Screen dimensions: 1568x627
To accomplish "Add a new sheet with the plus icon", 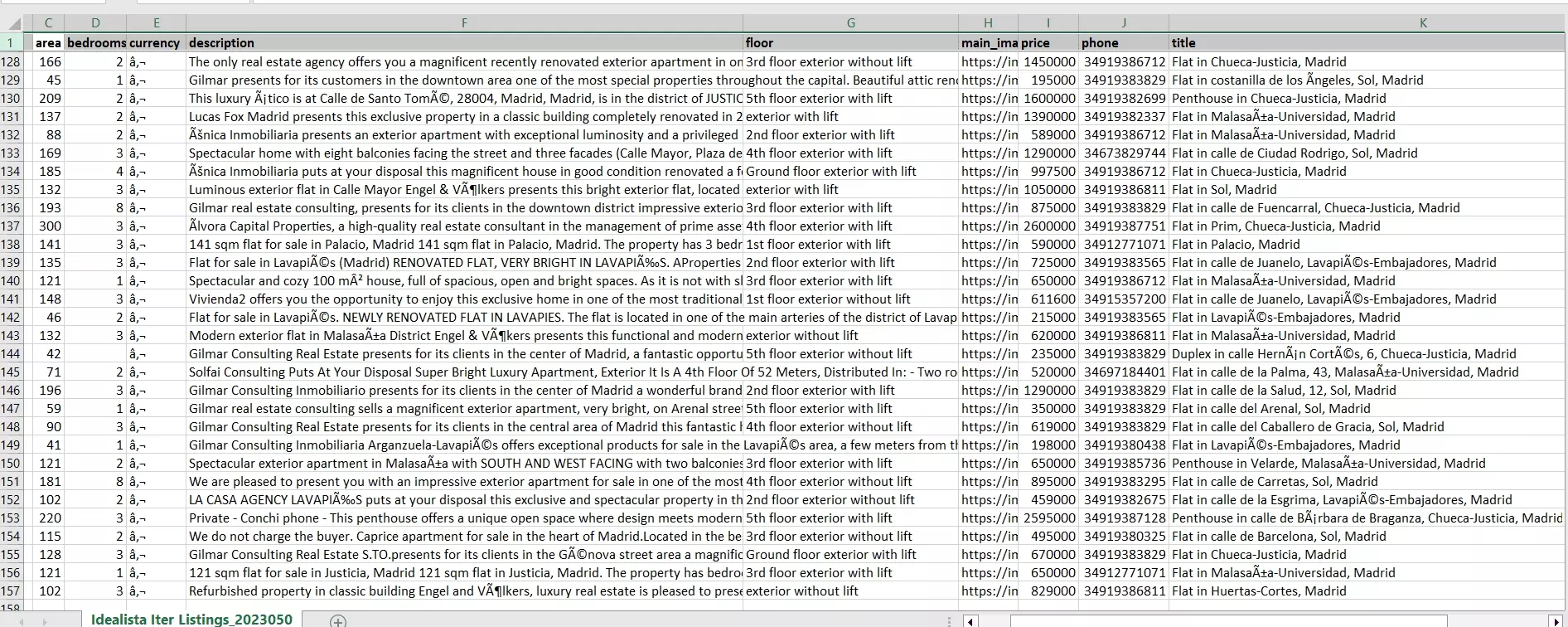I will pos(337,620).
